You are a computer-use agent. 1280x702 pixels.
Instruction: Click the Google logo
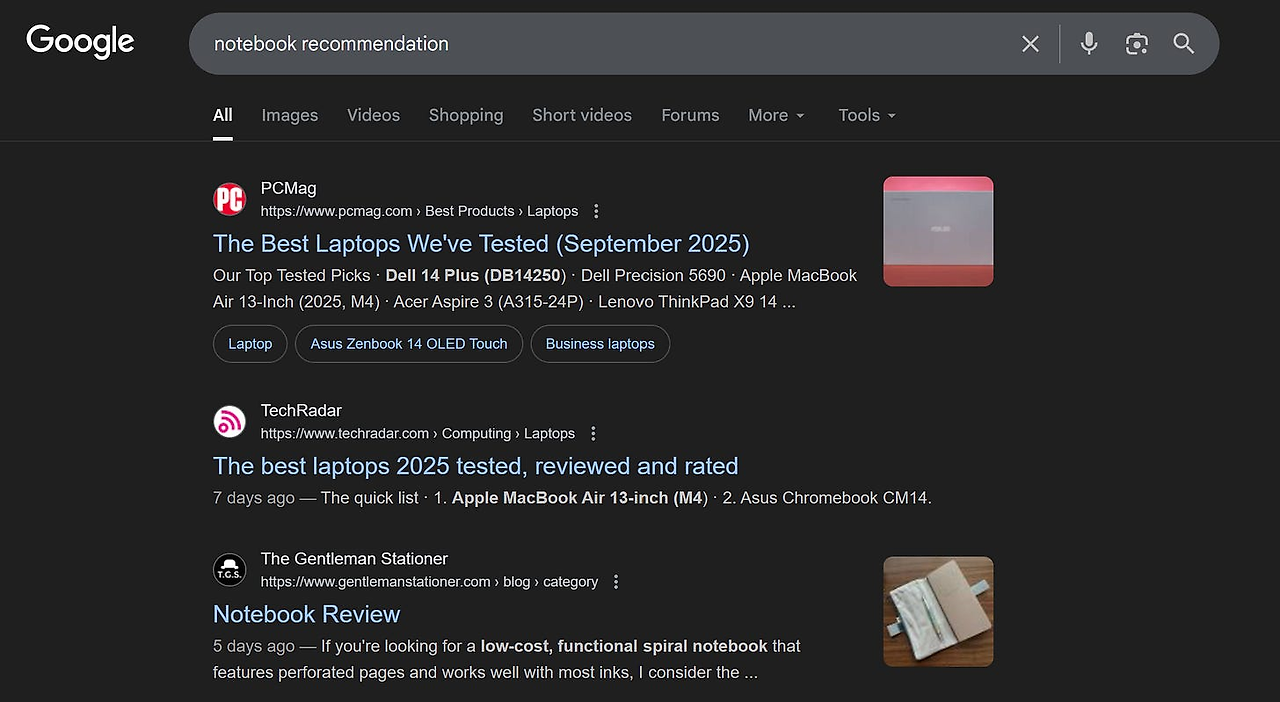click(80, 42)
